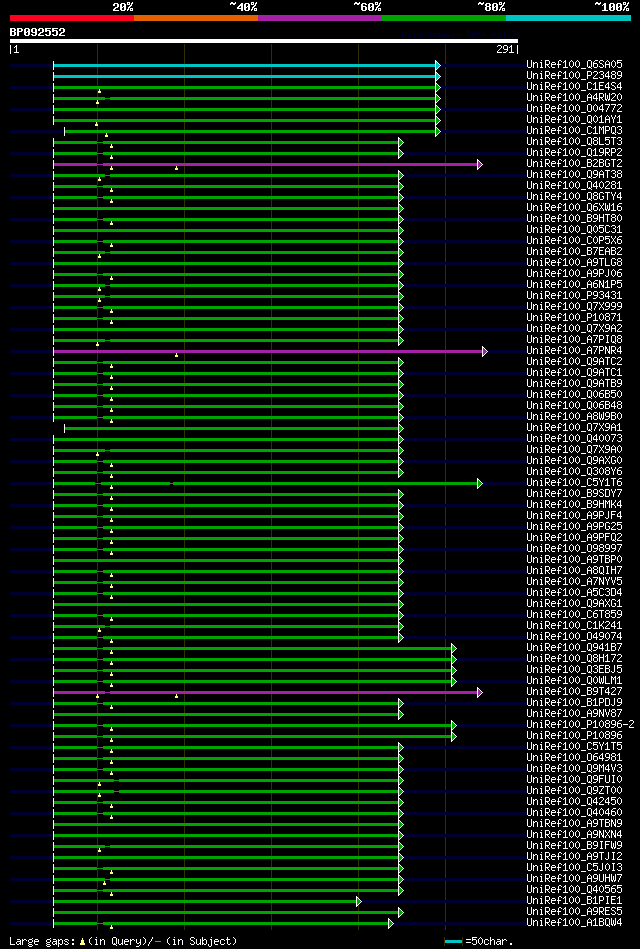Open the UniRef100_A8QIH7 hit label
The width and height of the screenshot is (640, 949).
coord(574,570)
